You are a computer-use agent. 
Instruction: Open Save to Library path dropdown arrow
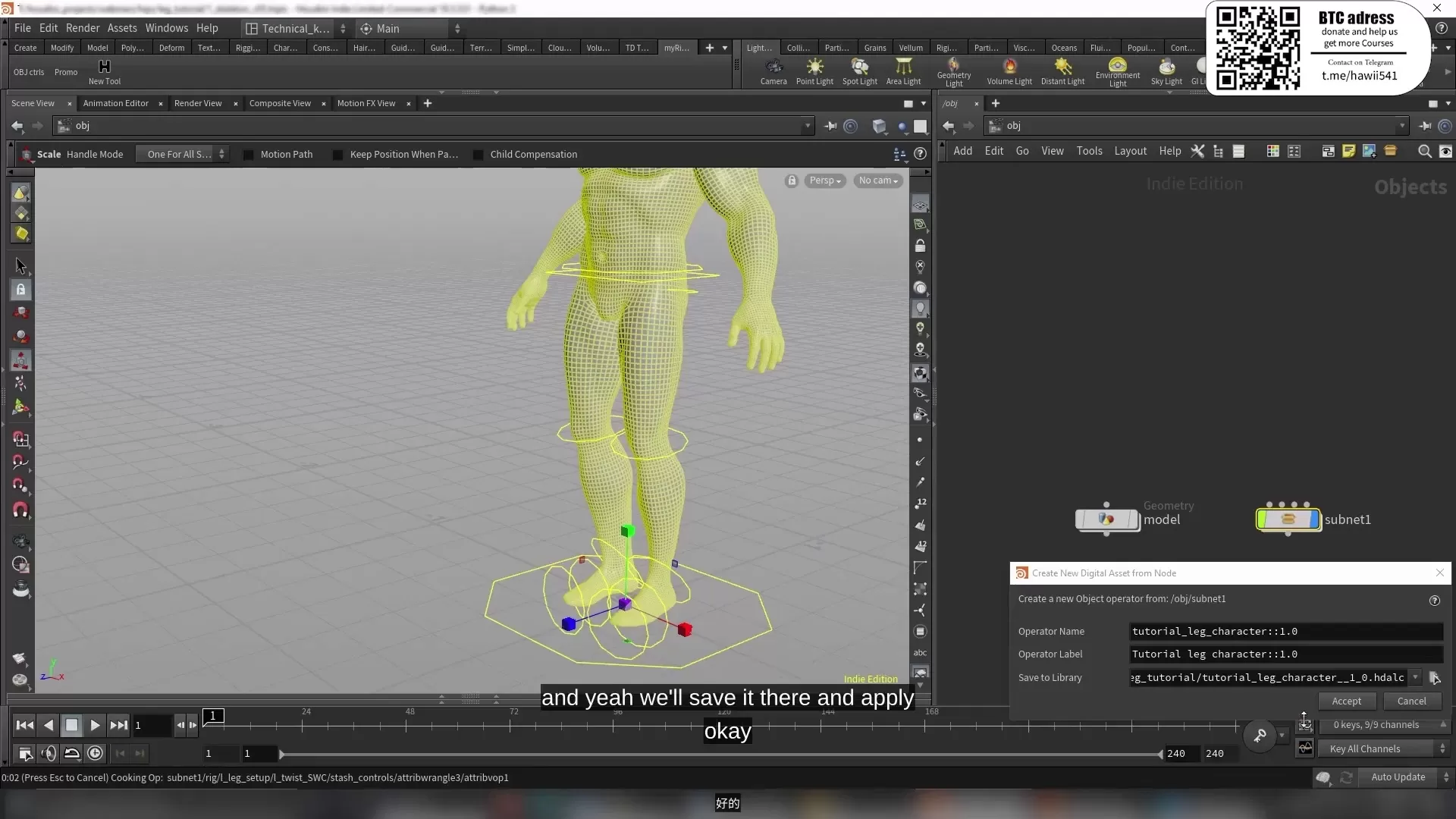pyautogui.click(x=1415, y=677)
